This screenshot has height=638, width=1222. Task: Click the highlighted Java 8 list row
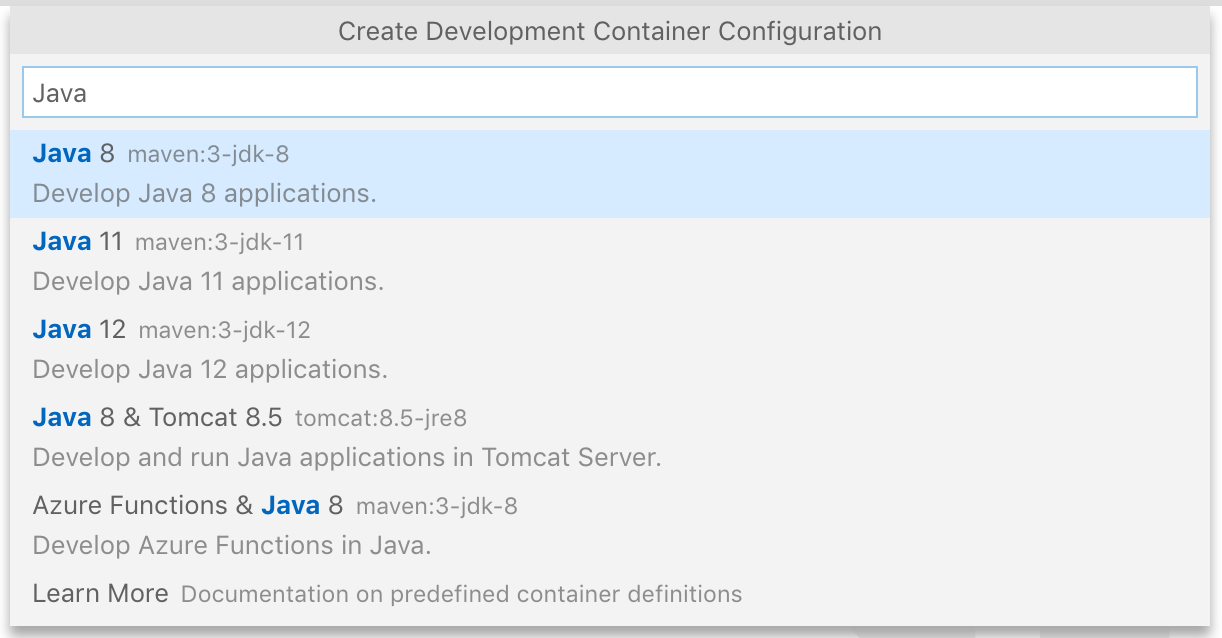[611, 173]
